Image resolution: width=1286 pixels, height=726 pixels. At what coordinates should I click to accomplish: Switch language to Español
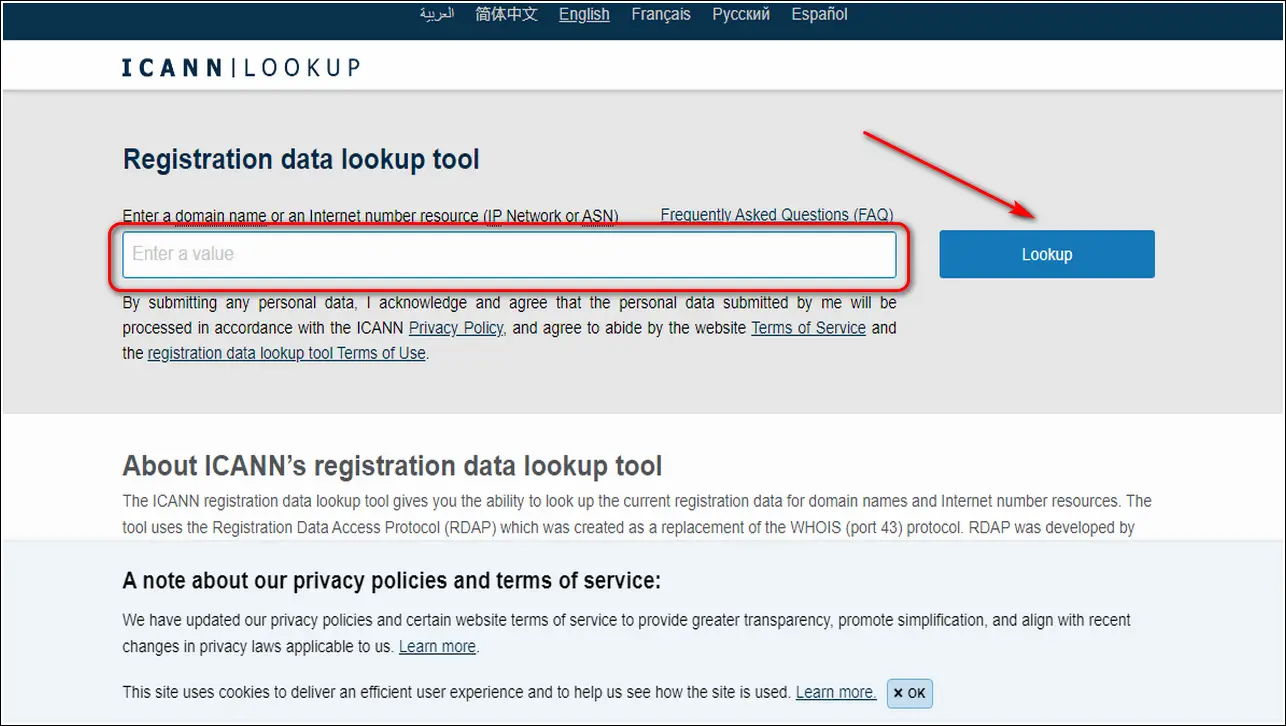pos(819,14)
